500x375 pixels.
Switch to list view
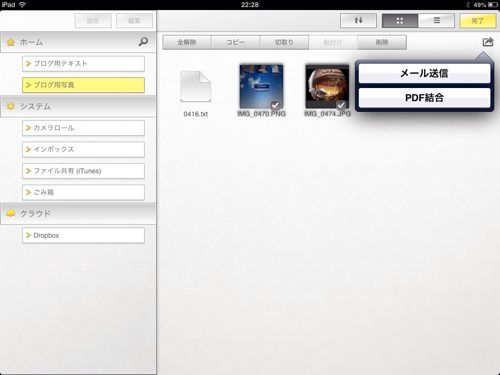[x=436, y=21]
